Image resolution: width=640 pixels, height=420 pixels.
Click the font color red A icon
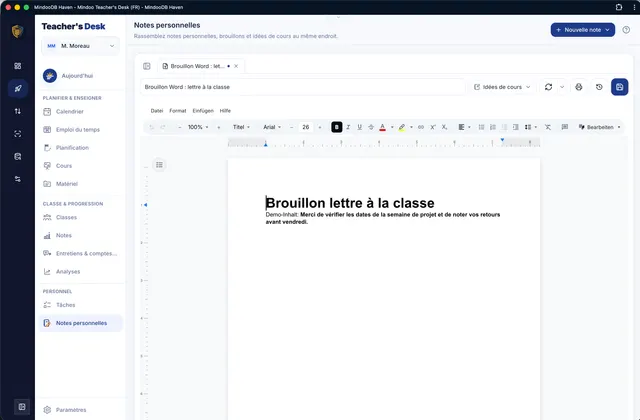point(382,127)
